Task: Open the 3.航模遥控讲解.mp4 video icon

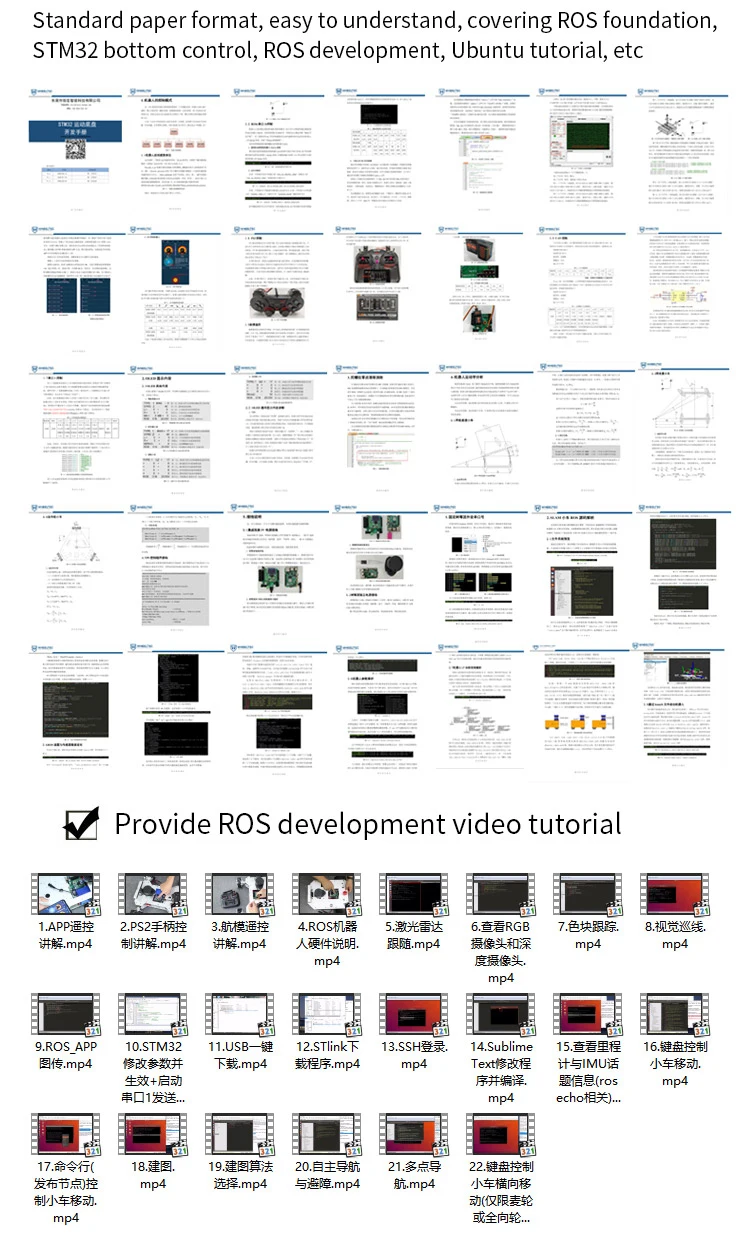Action: click(x=239, y=894)
